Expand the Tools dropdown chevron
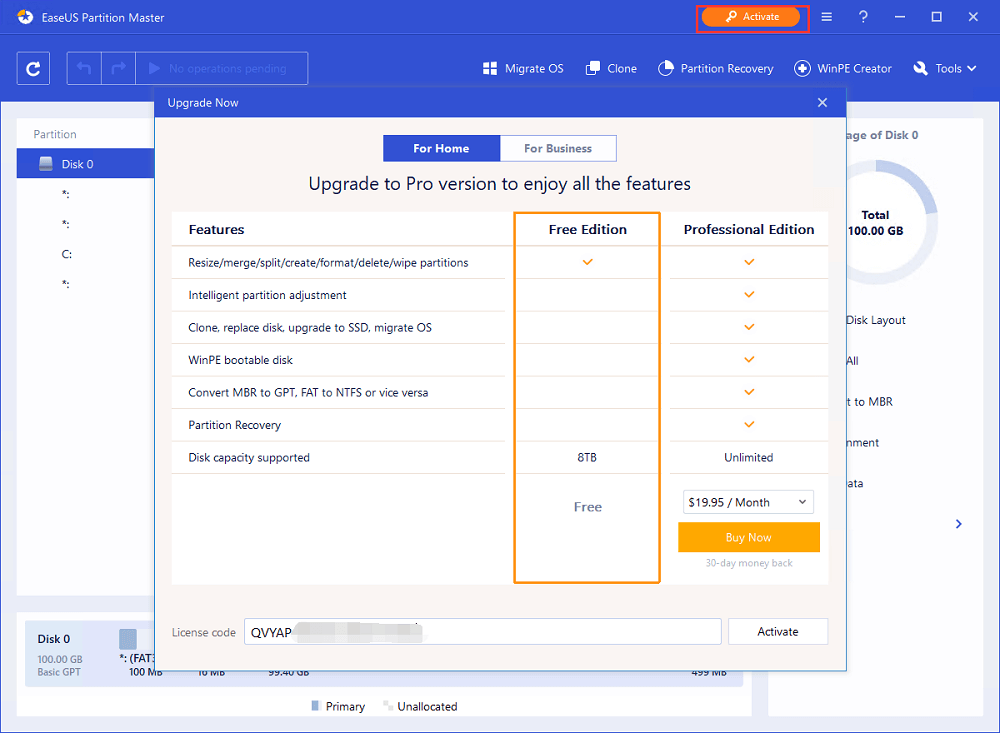 click(x=971, y=68)
